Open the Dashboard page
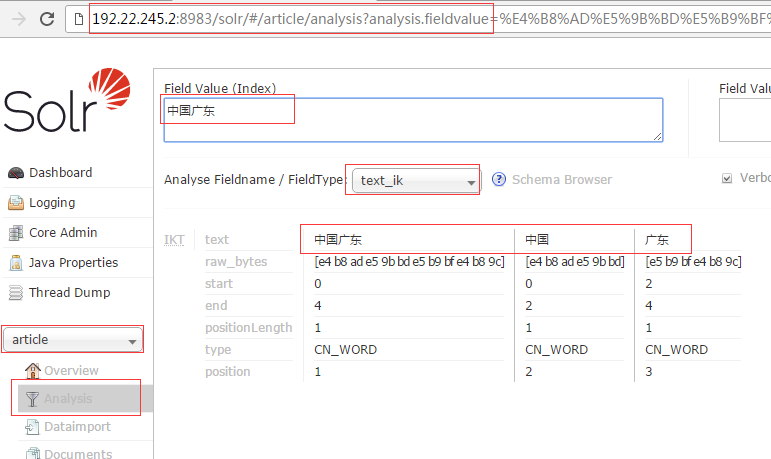The height and width of the screenshot is (459, 771). 60,173
